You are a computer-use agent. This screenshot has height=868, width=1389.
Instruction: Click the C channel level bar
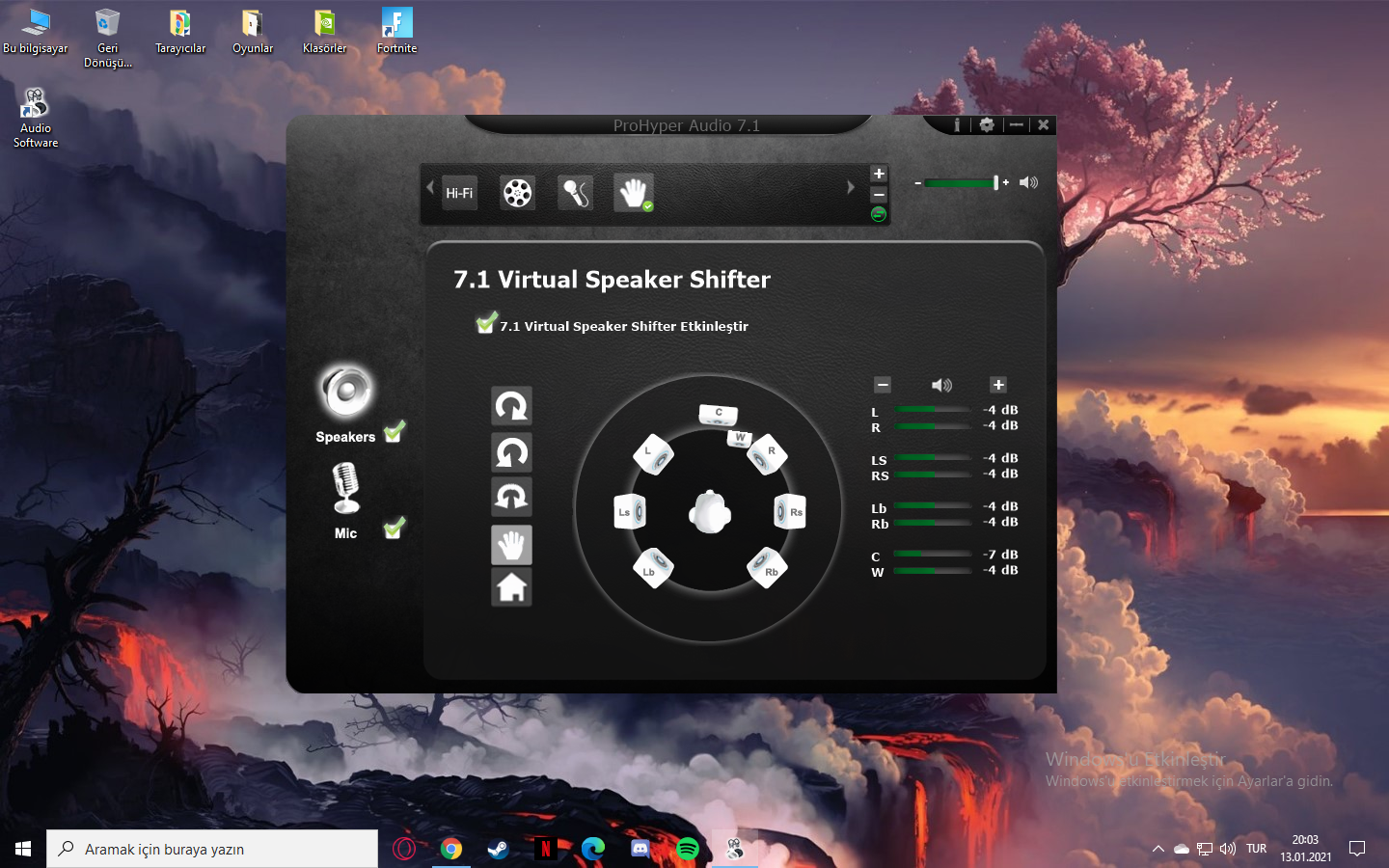[x=933, y=555]
